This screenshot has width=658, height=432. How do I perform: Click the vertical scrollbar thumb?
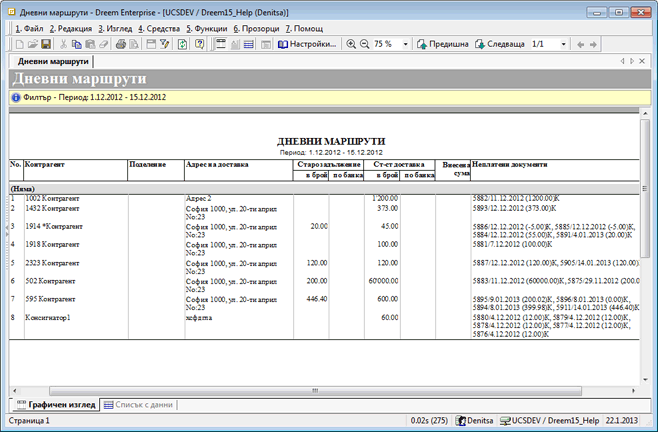coord(645,188)
